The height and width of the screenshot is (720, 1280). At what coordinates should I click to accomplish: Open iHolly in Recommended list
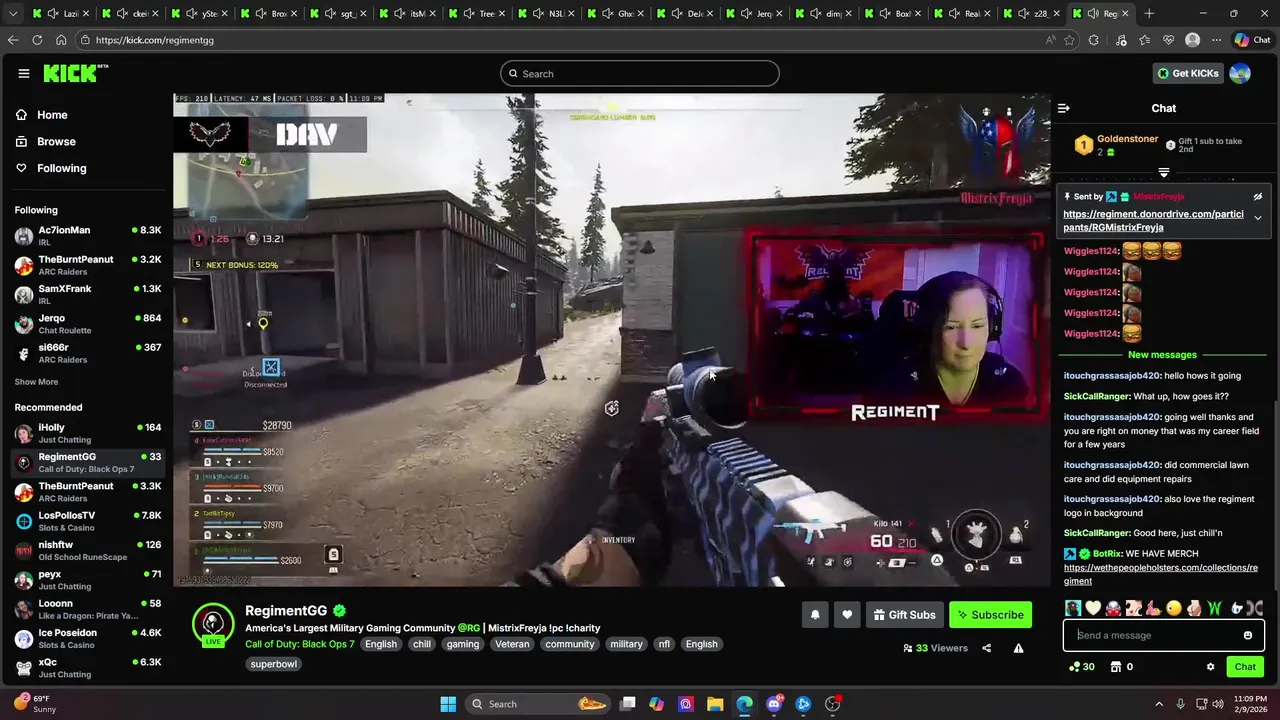(88, 433)
